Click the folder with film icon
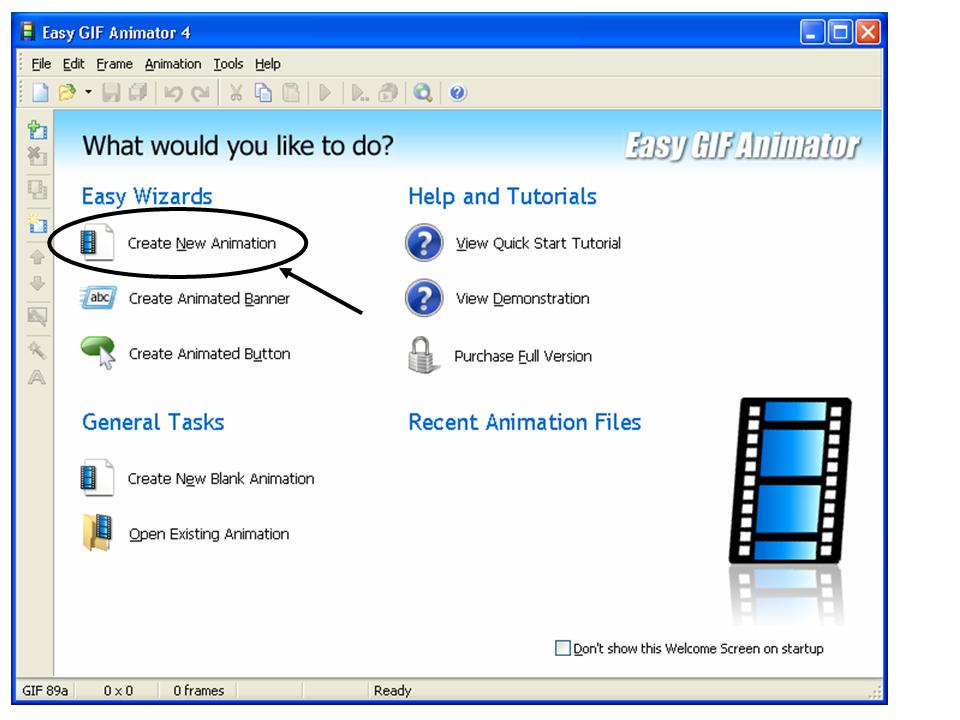960x720 pixels. click(97, 533)
